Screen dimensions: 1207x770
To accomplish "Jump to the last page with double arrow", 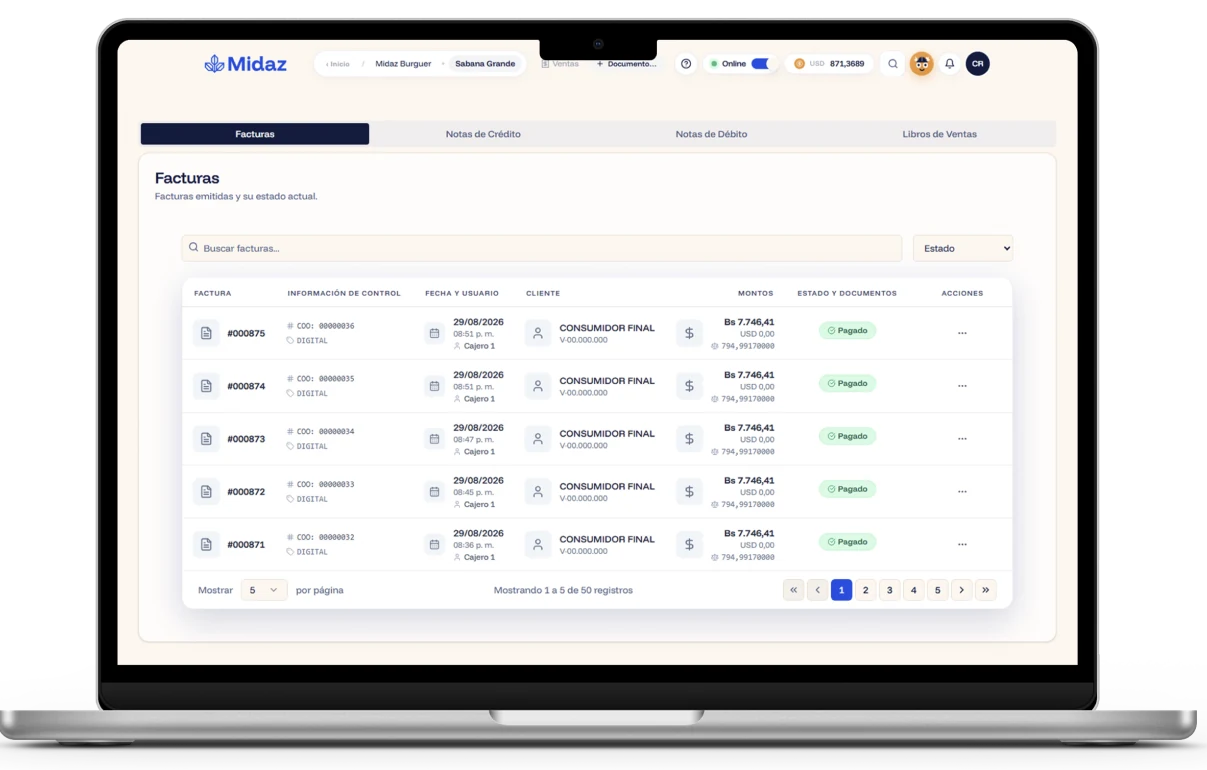I will tap(986, 590).
